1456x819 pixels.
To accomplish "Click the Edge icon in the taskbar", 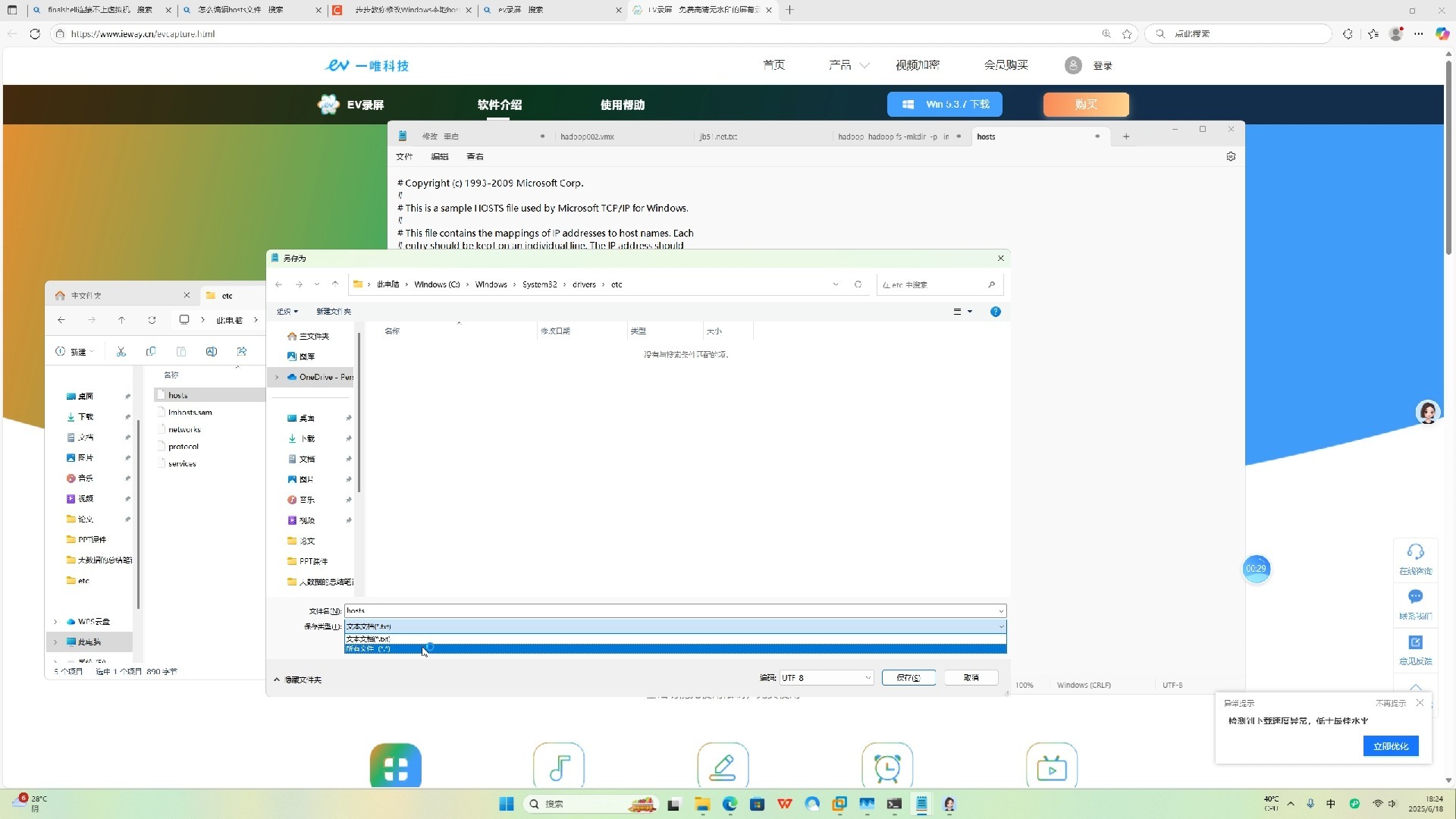I will 730,805.
